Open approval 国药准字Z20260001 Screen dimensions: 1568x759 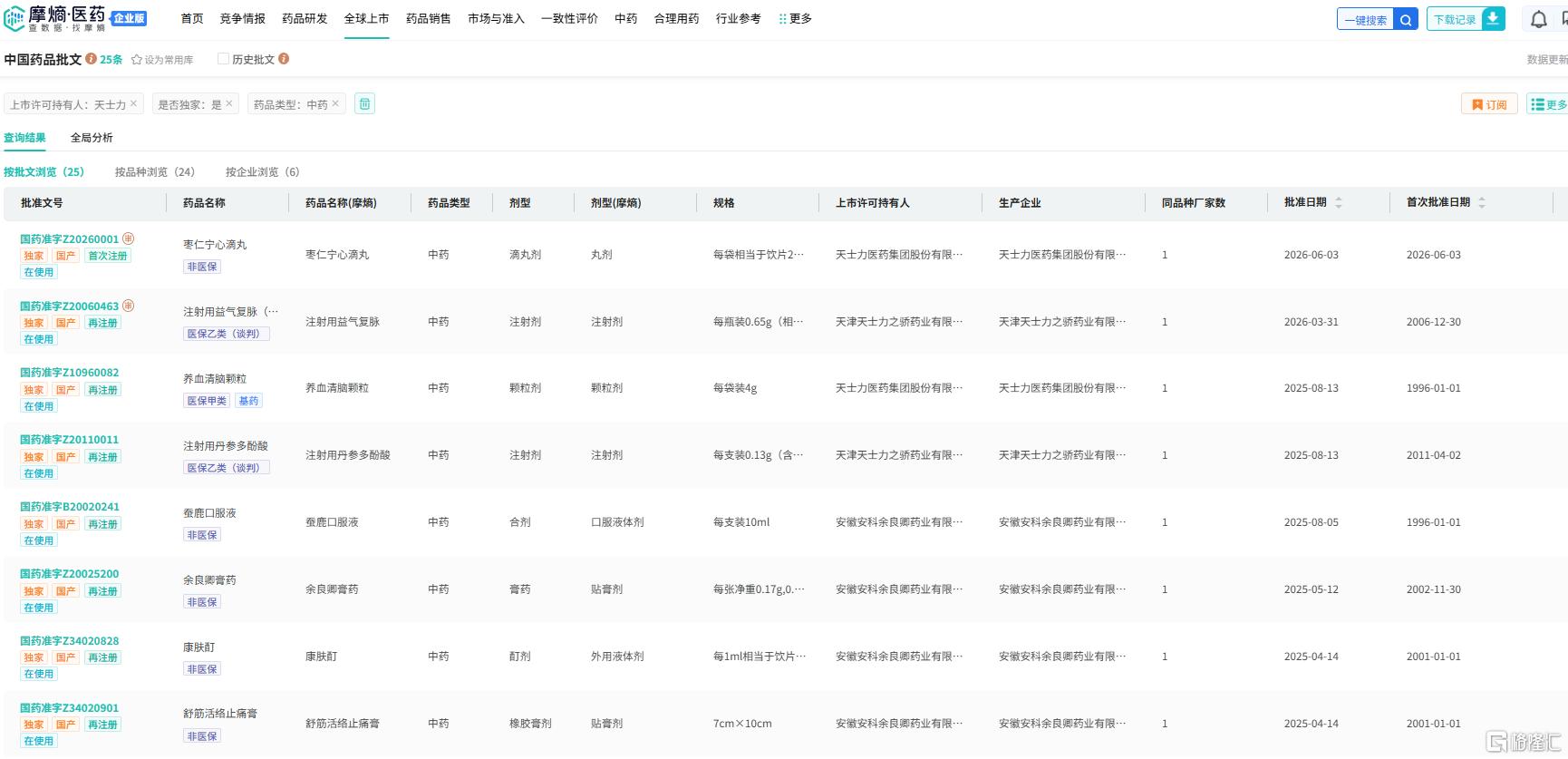(70, 239)
